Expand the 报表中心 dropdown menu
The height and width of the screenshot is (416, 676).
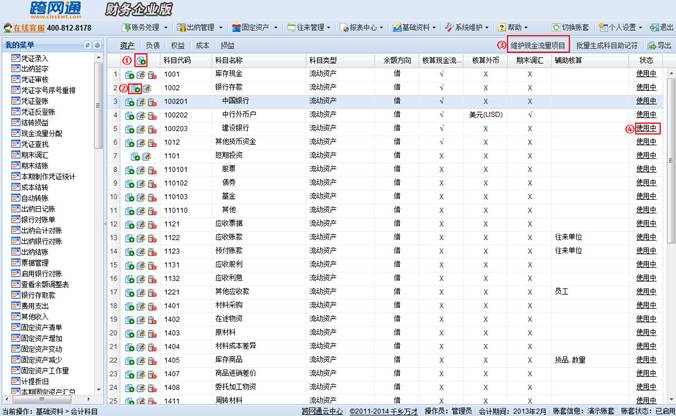click(x=355, y=27)
